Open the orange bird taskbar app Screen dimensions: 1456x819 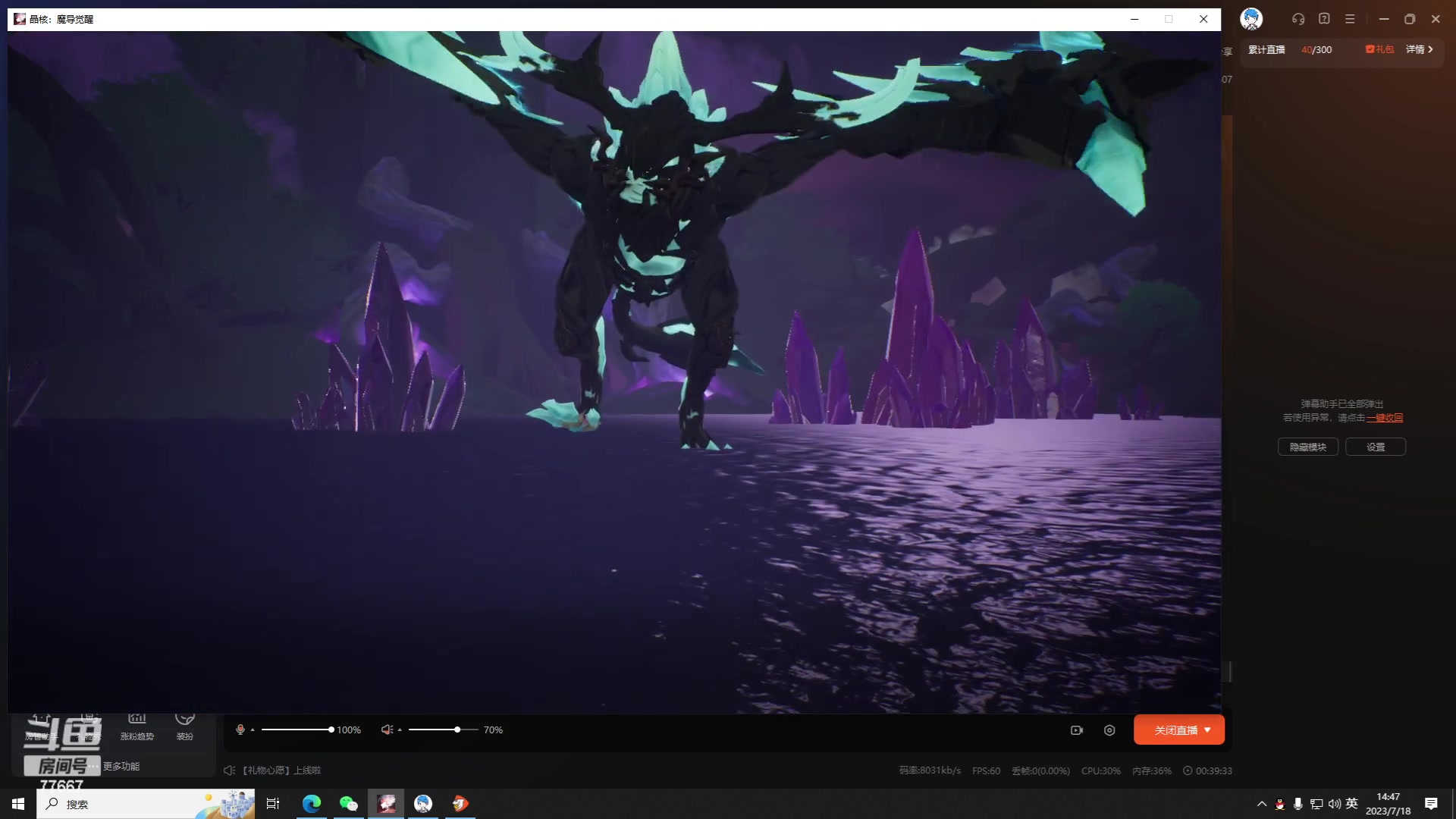pyautogui.click(x=460, y=804)
